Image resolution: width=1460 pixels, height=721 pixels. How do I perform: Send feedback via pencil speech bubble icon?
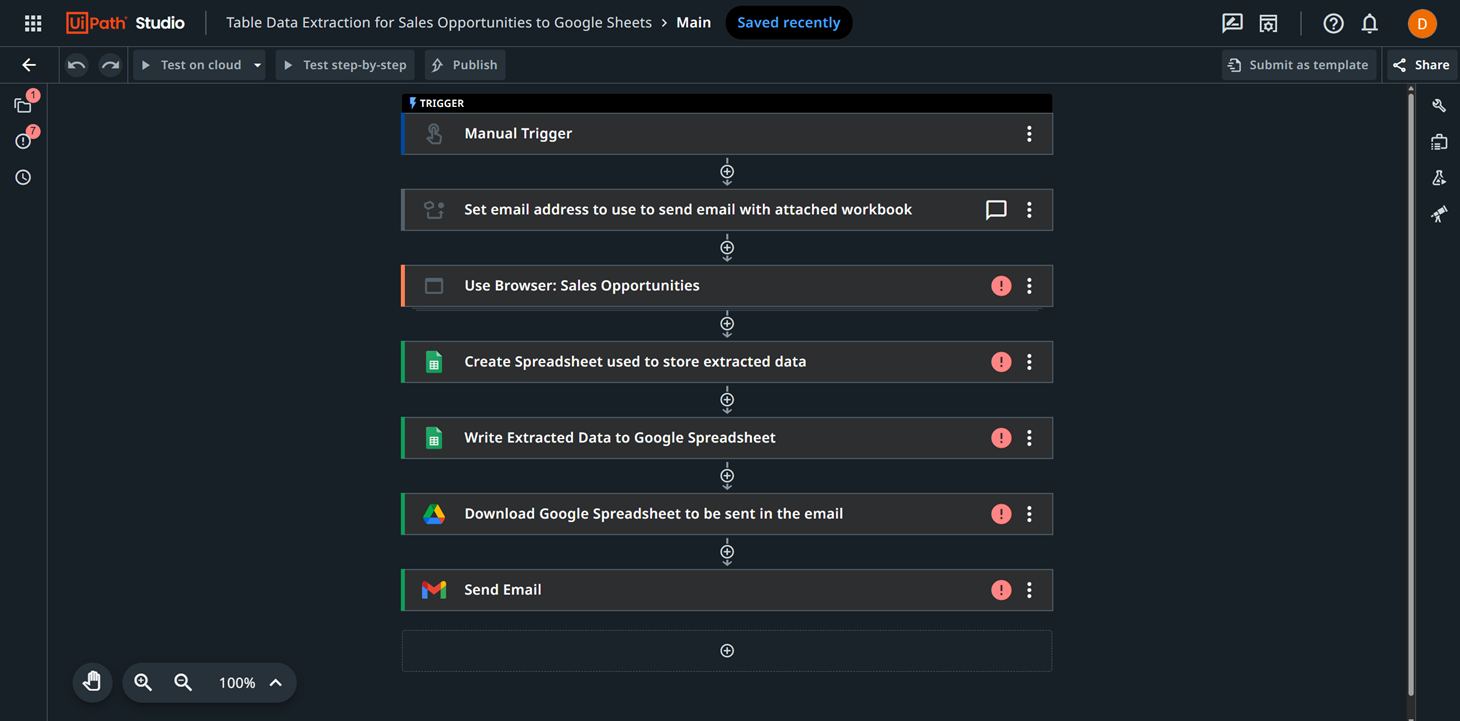(1232, 22)
